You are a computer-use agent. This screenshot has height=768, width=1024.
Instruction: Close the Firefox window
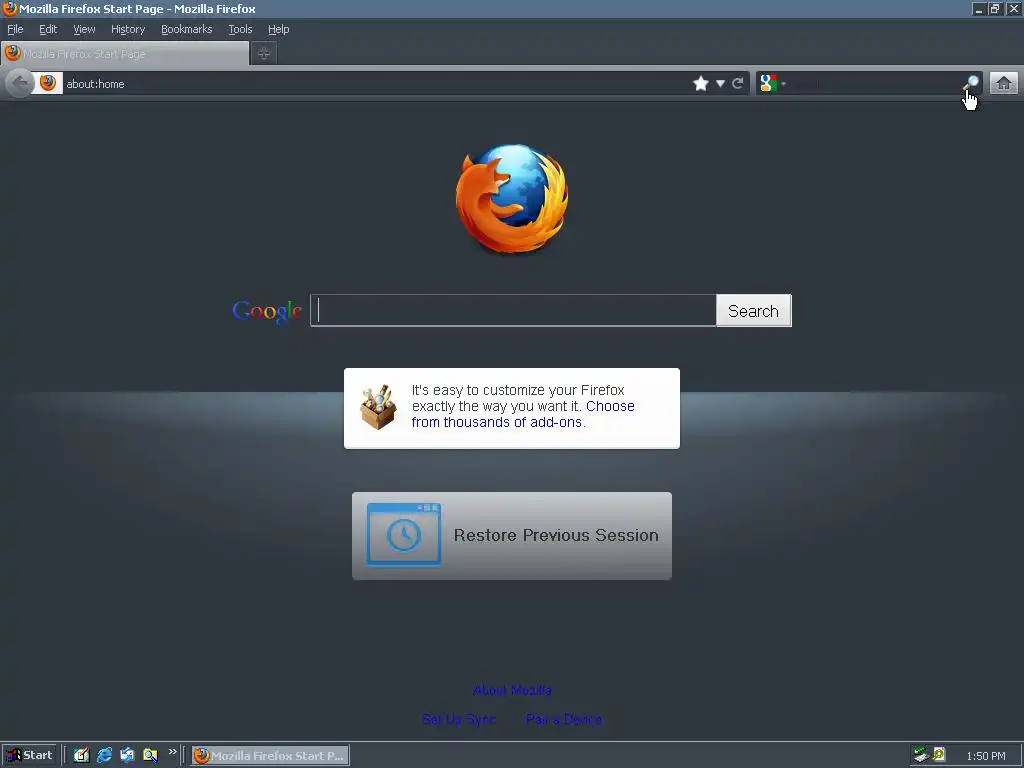coord(1014,8)
